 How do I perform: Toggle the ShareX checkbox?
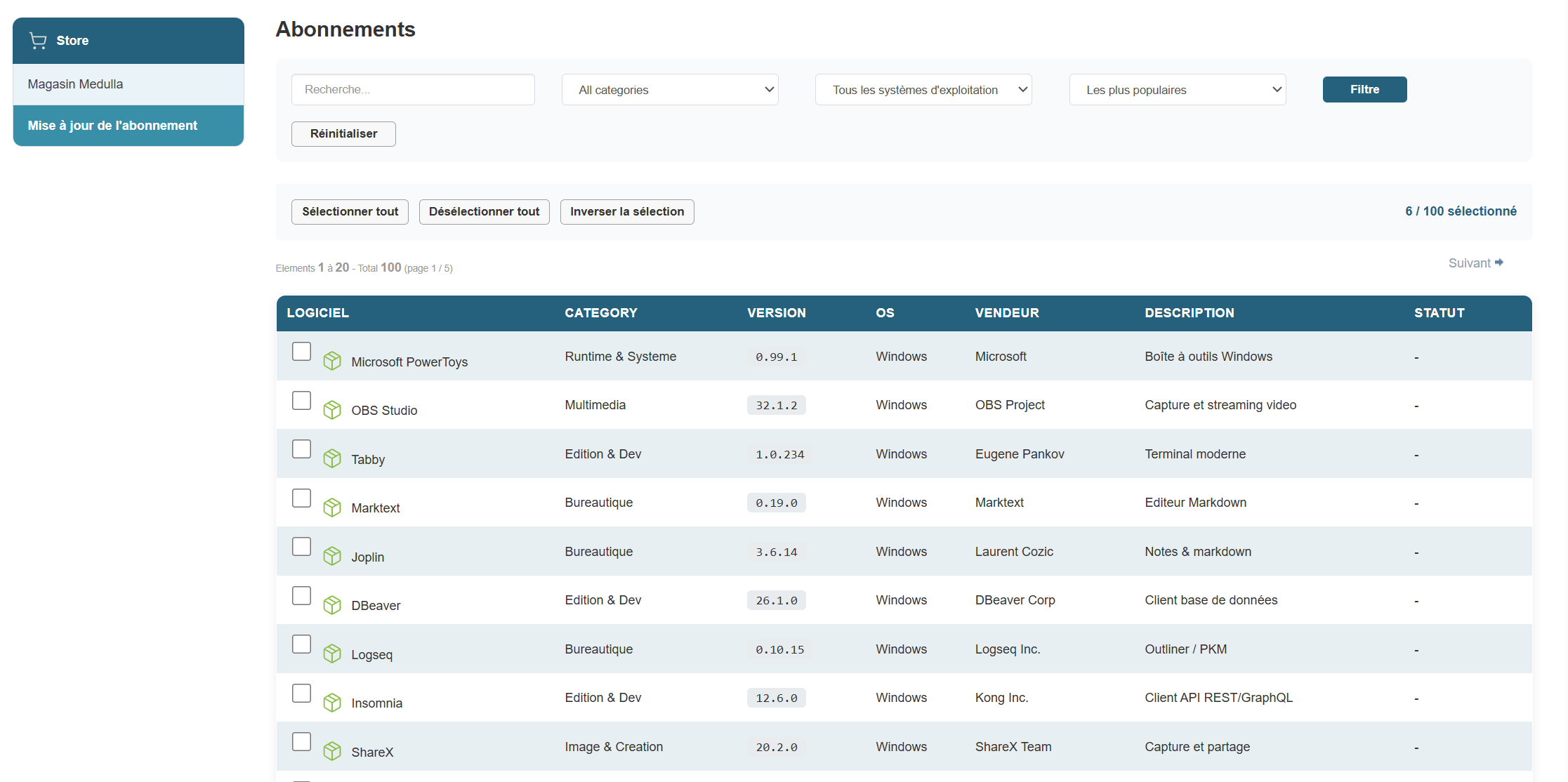[x=301, y=742]
